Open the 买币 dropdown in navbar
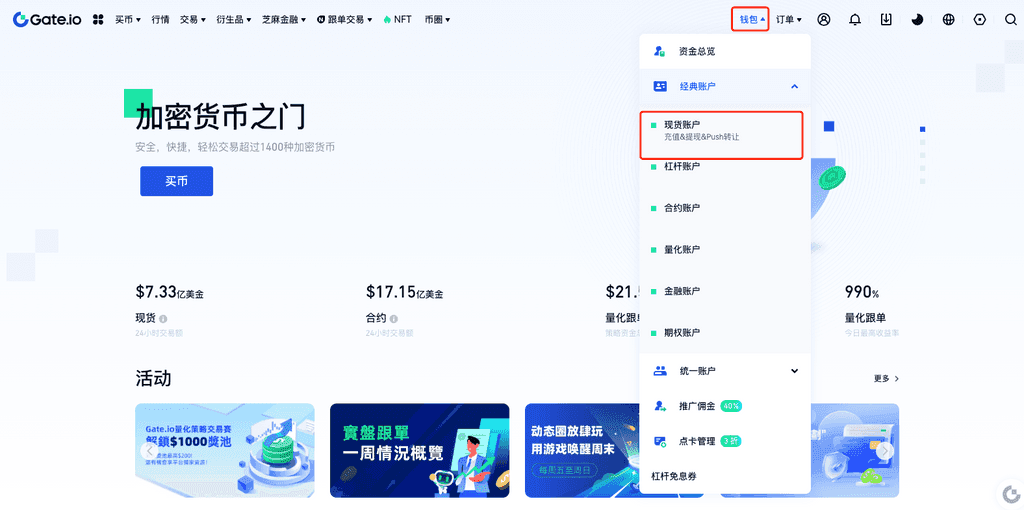This screenshot has height=510, width=1024. coord(129,19)
